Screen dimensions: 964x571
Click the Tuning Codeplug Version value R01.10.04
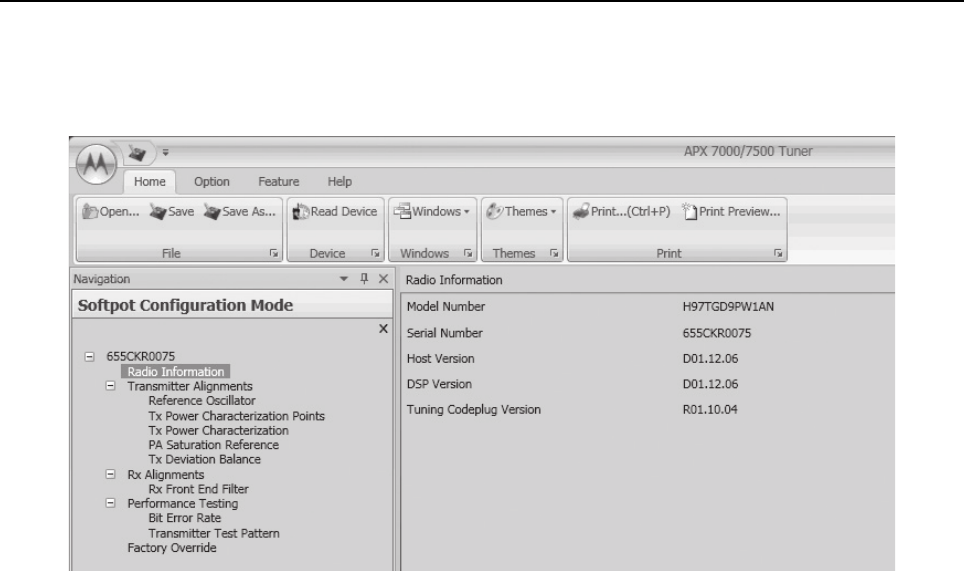pyautogui.click(x=710, y=409)
